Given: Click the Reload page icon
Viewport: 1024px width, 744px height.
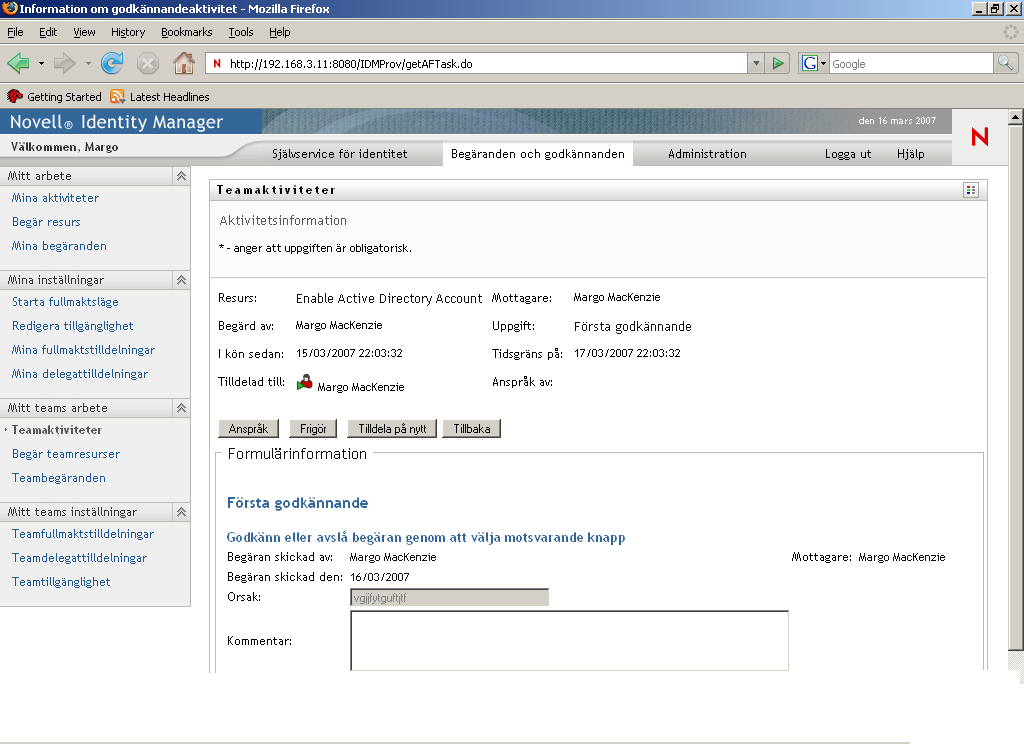Looking at the screenshot, I should (112, 63).
